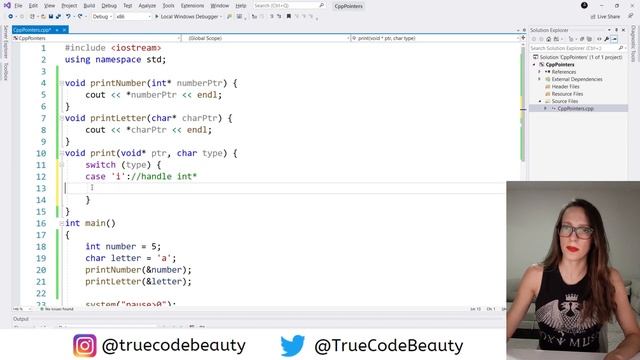The width and height of the screenshot is (640, 360).
Task: Open the CppPointers project scope dropdown
Action: (x=97, y=38)
